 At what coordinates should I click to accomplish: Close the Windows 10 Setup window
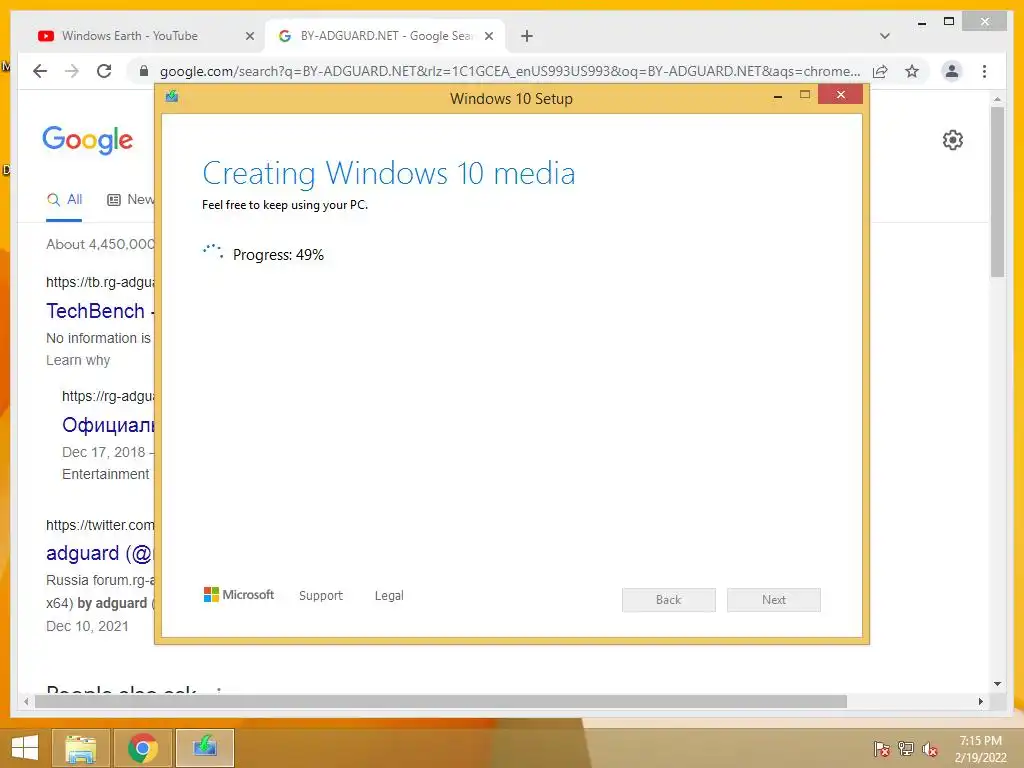click(x=840, y=95)
